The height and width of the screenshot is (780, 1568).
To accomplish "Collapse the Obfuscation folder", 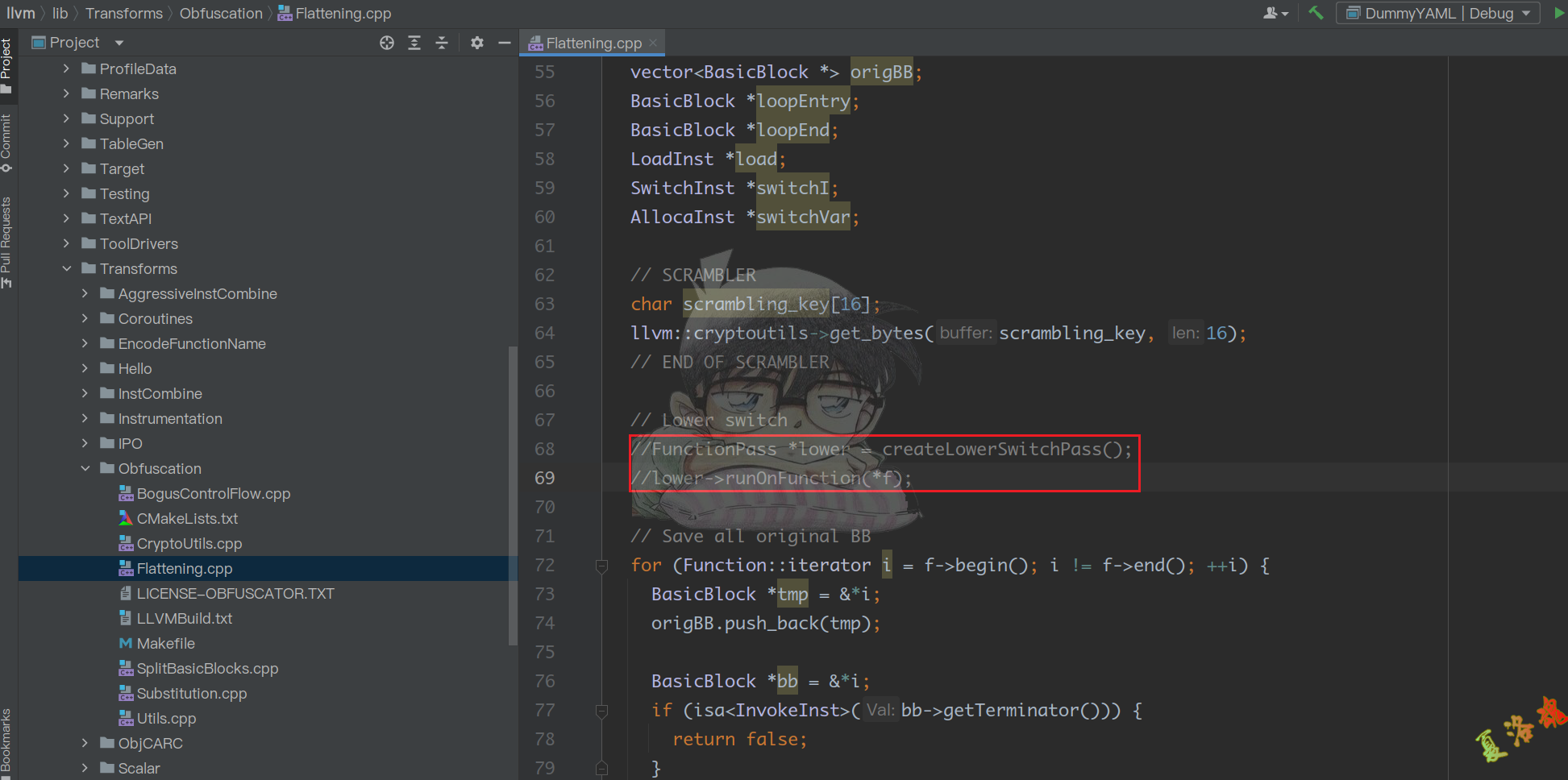I will point(85,468).
